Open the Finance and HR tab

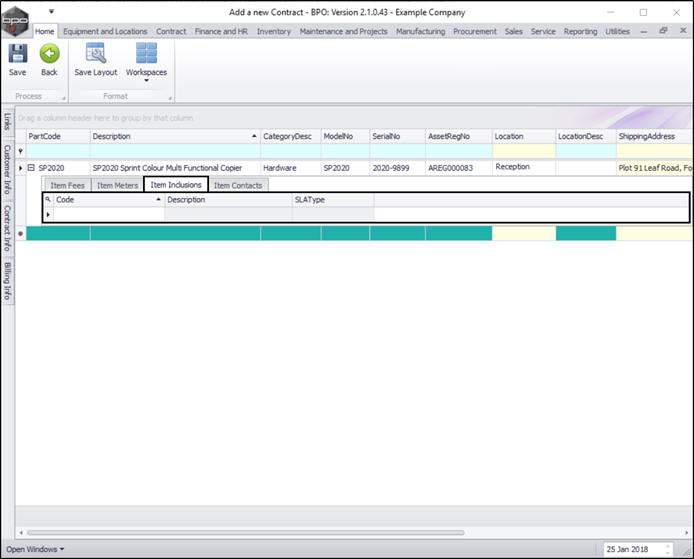pos(221,31)
